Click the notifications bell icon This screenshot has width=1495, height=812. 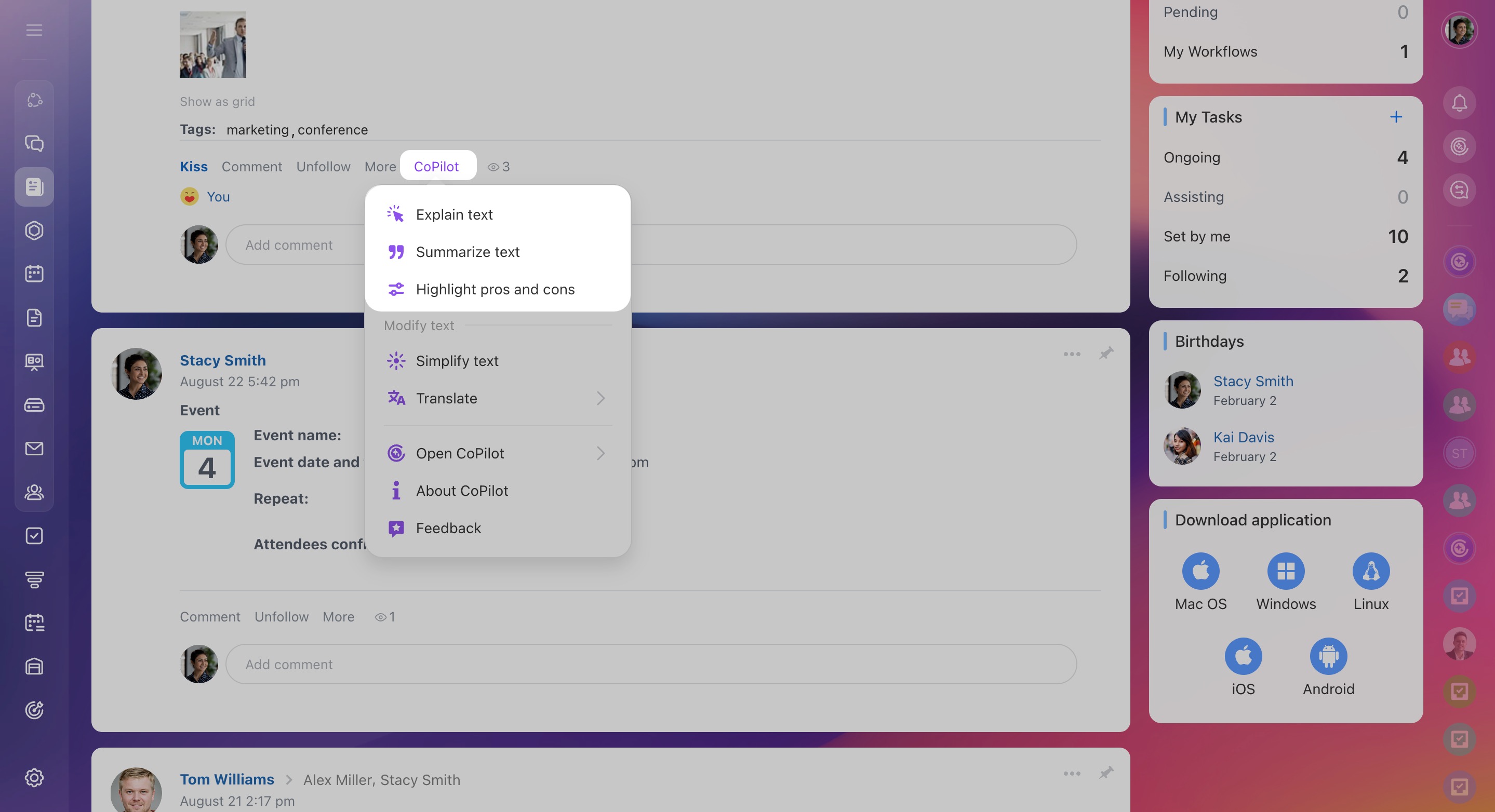[x=1459, y=103]
